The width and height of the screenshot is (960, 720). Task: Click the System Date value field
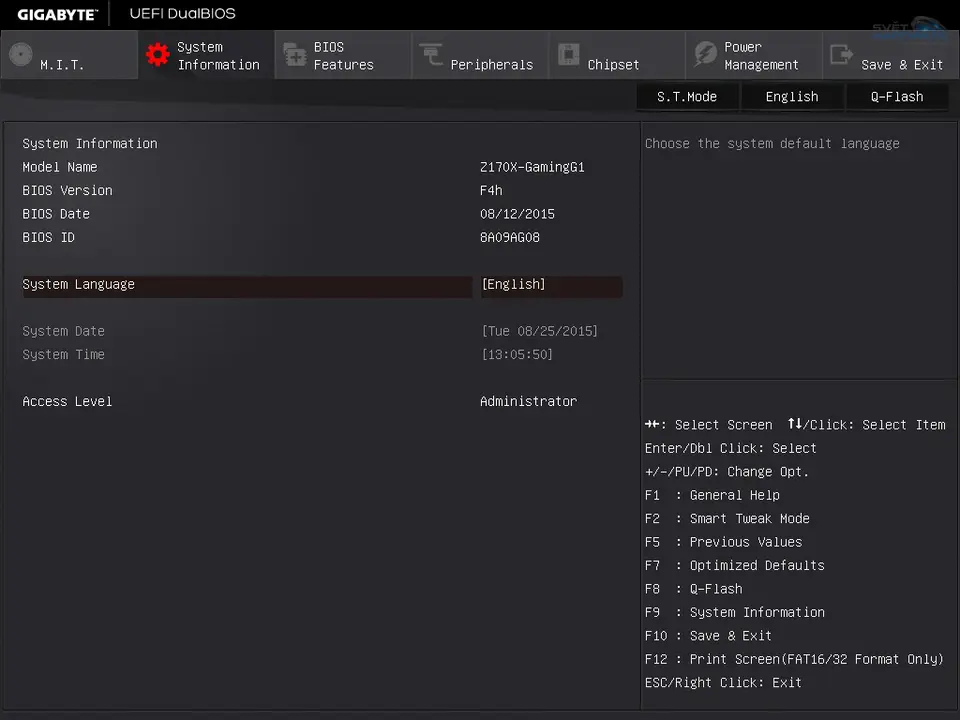[539, 331]
